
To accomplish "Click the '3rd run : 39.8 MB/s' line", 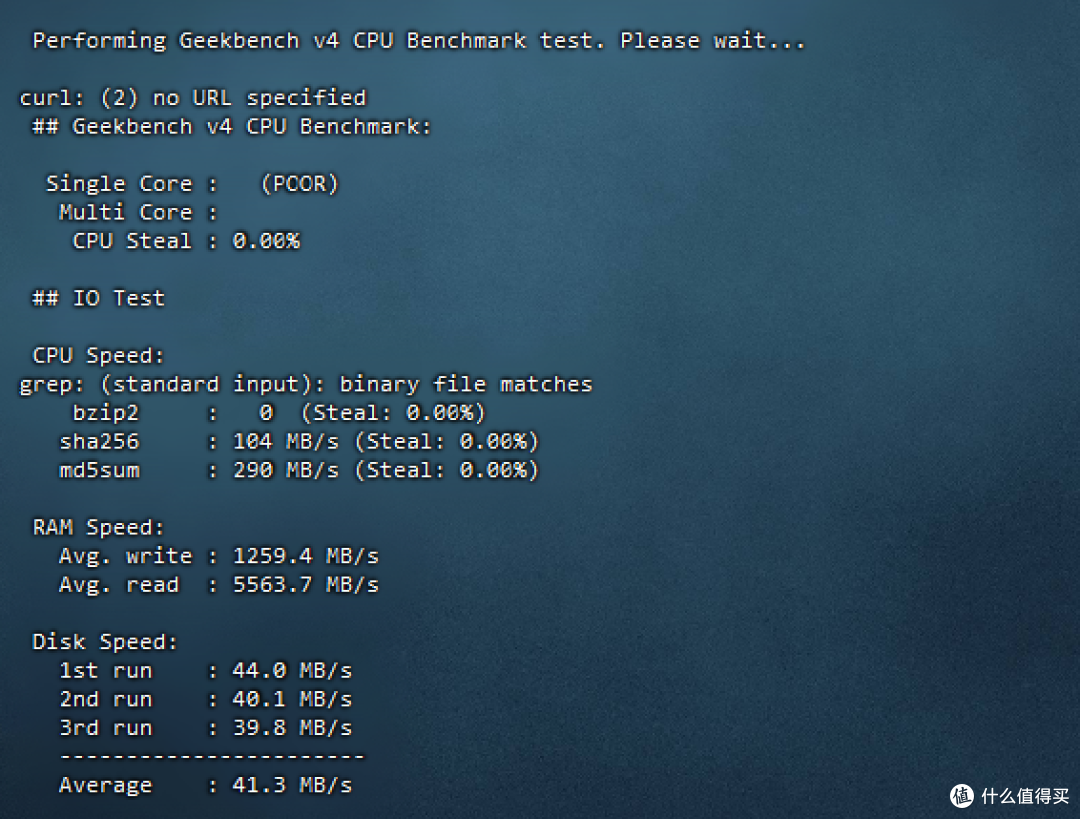I will (205, 728).
